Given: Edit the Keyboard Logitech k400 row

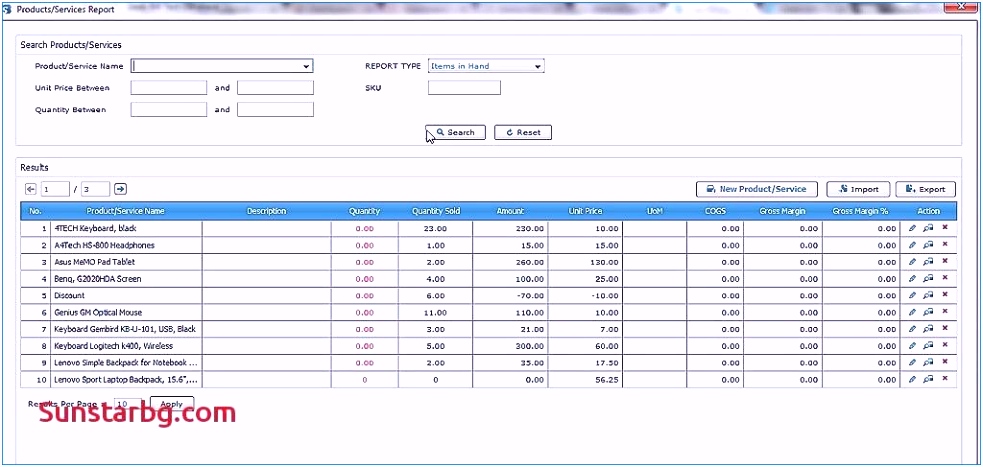Looking at the screenshot, I should point(912,346).
